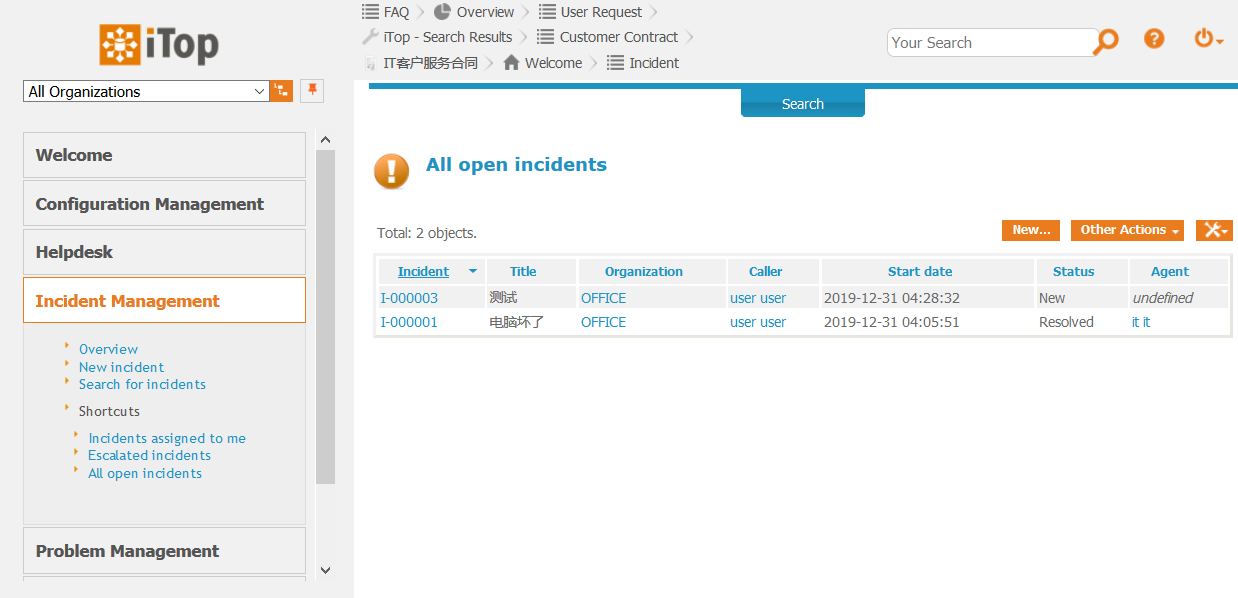Open All open incidents shortcut

click(145, 473)
